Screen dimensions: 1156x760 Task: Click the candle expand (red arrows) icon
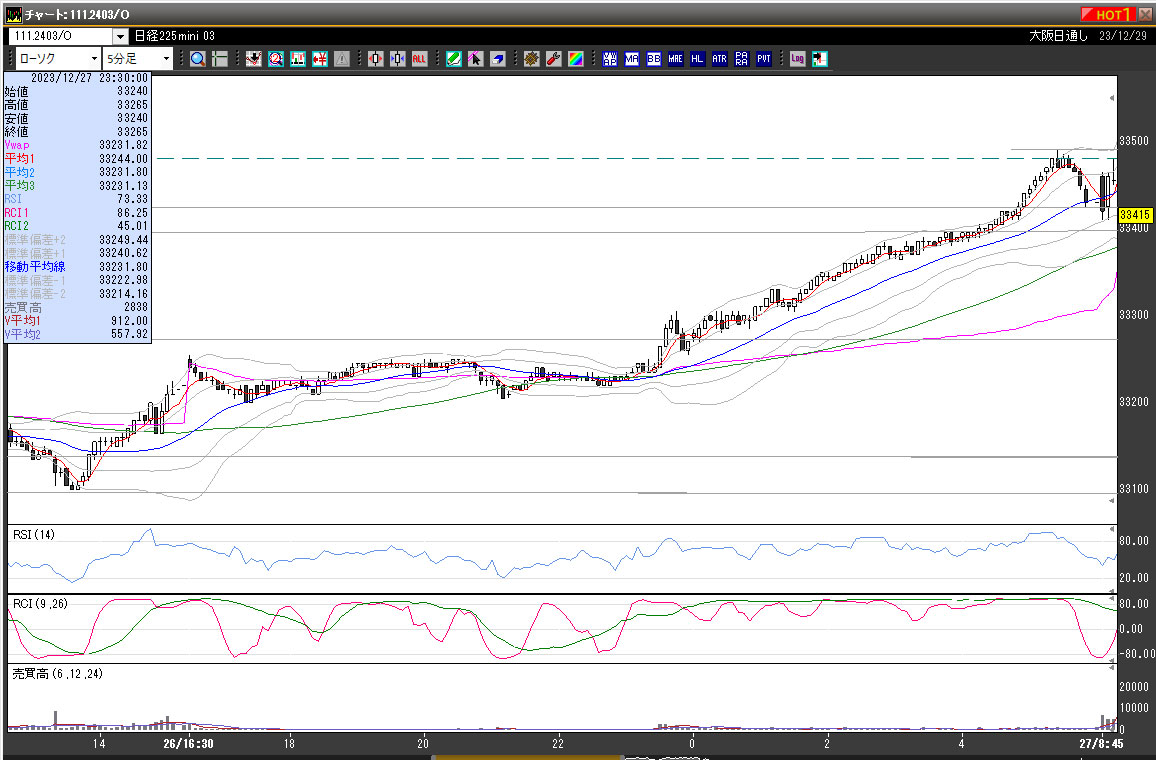(375, 59)
